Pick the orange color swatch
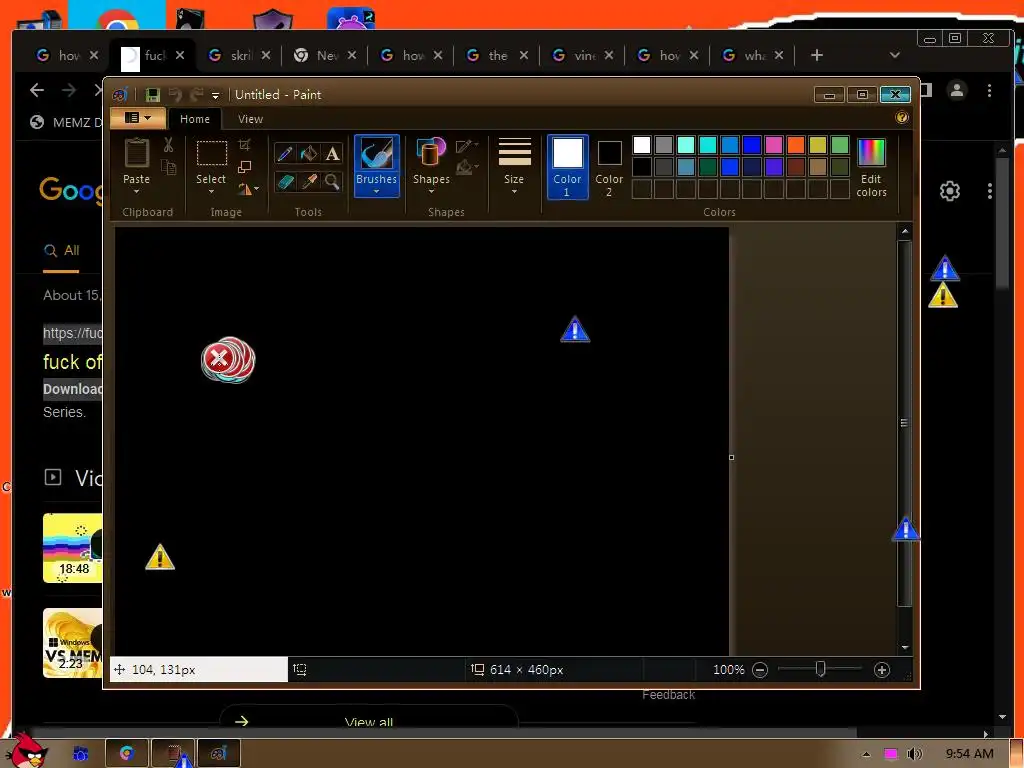This screenshot has width=1024, height=768. click(795, 144)
